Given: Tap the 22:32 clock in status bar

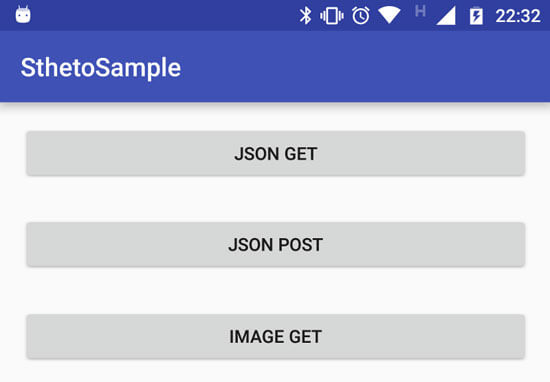Looking at the screenshot, I should 518,16.
